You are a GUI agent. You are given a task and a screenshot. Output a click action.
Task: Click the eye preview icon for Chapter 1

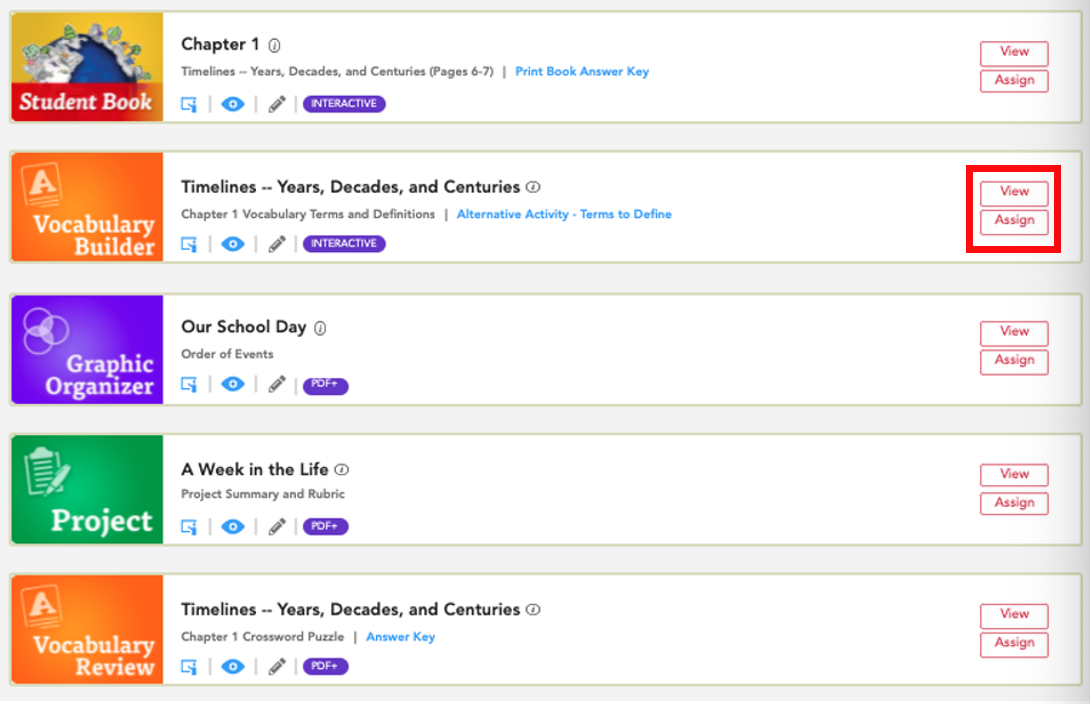pyautogui.click(x=233, y=104)
